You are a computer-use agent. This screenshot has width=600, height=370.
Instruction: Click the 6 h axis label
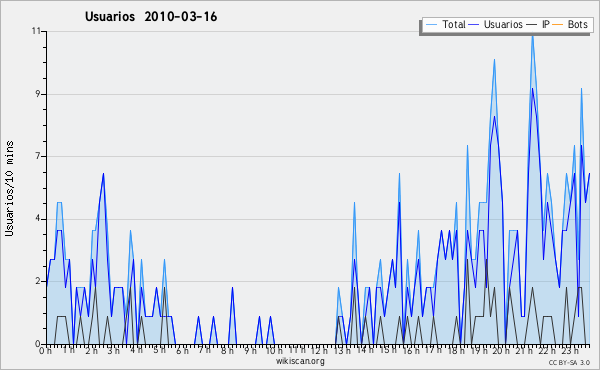point(182,350)
